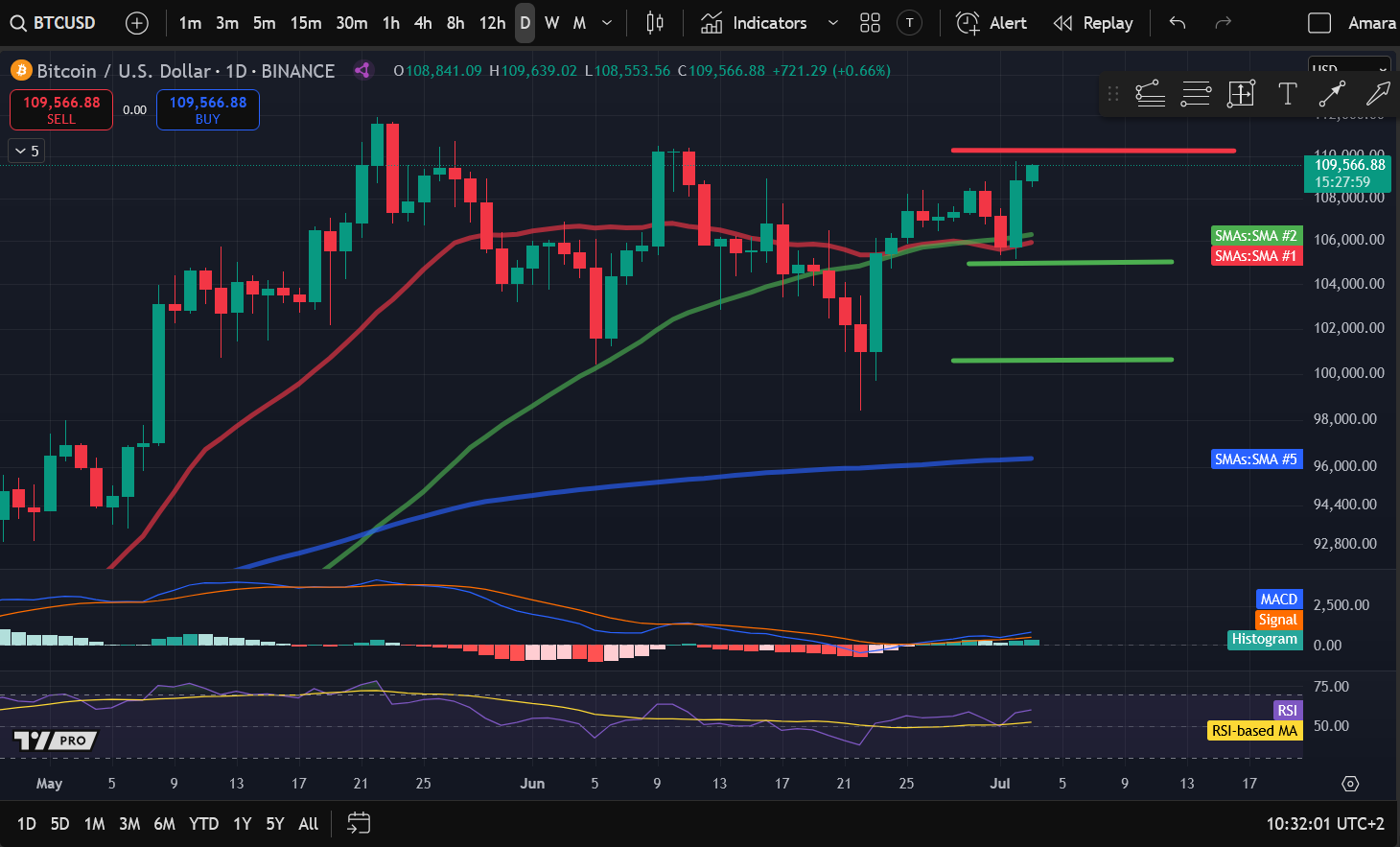Open the candlestick chart type selector
Screen dimensions: 1400x847
point(655,23)
